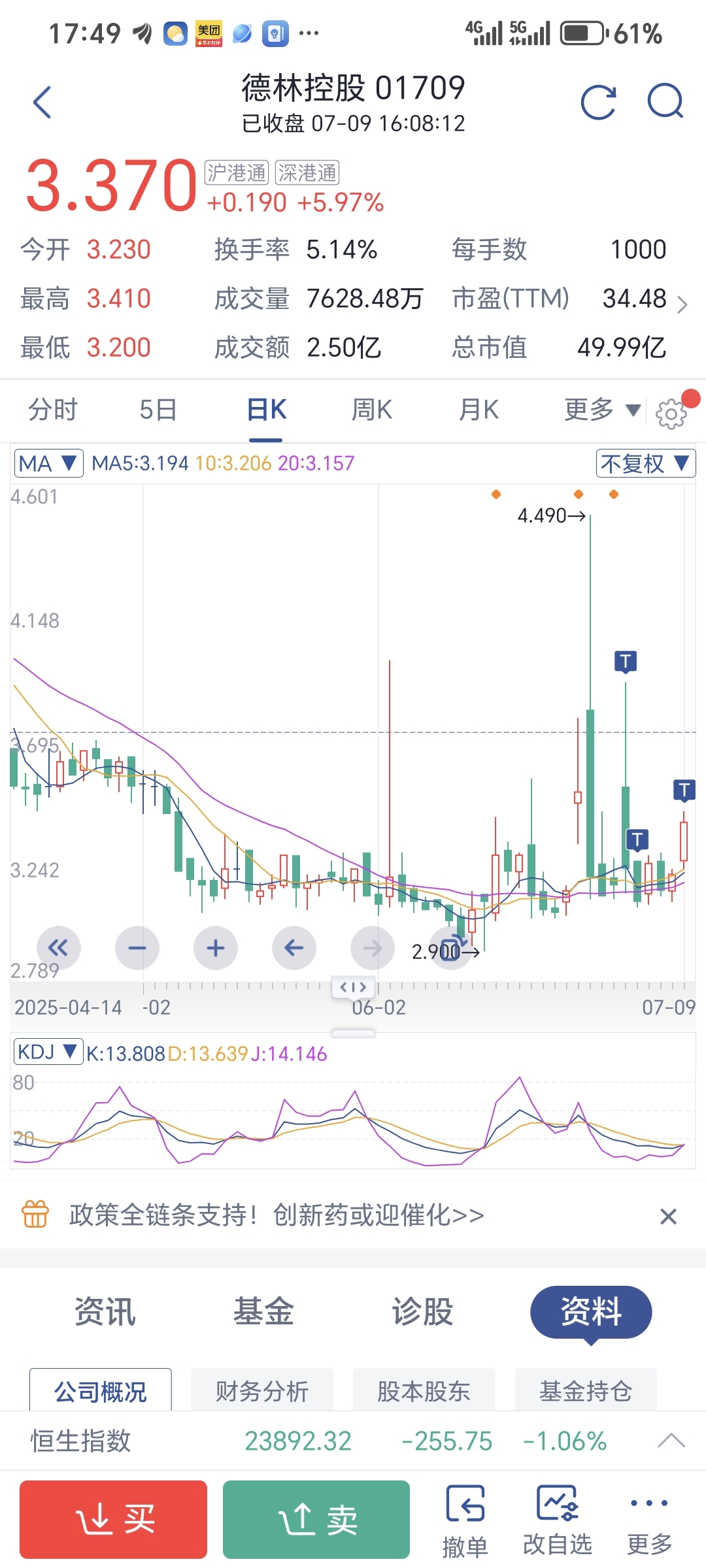706x1568 pixels.
Task: Tap the 总市值 49.99亿 value
Action: pyautogui.click(x=621, y=348)
